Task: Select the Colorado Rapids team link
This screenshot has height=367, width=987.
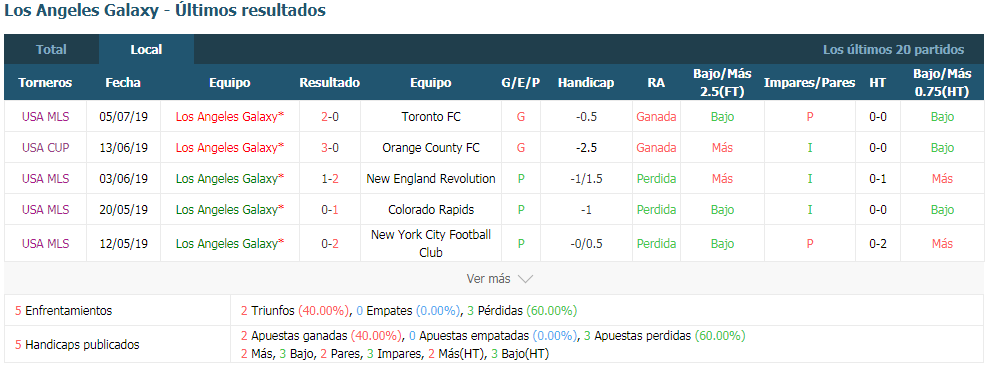Action: coord(431,209)
